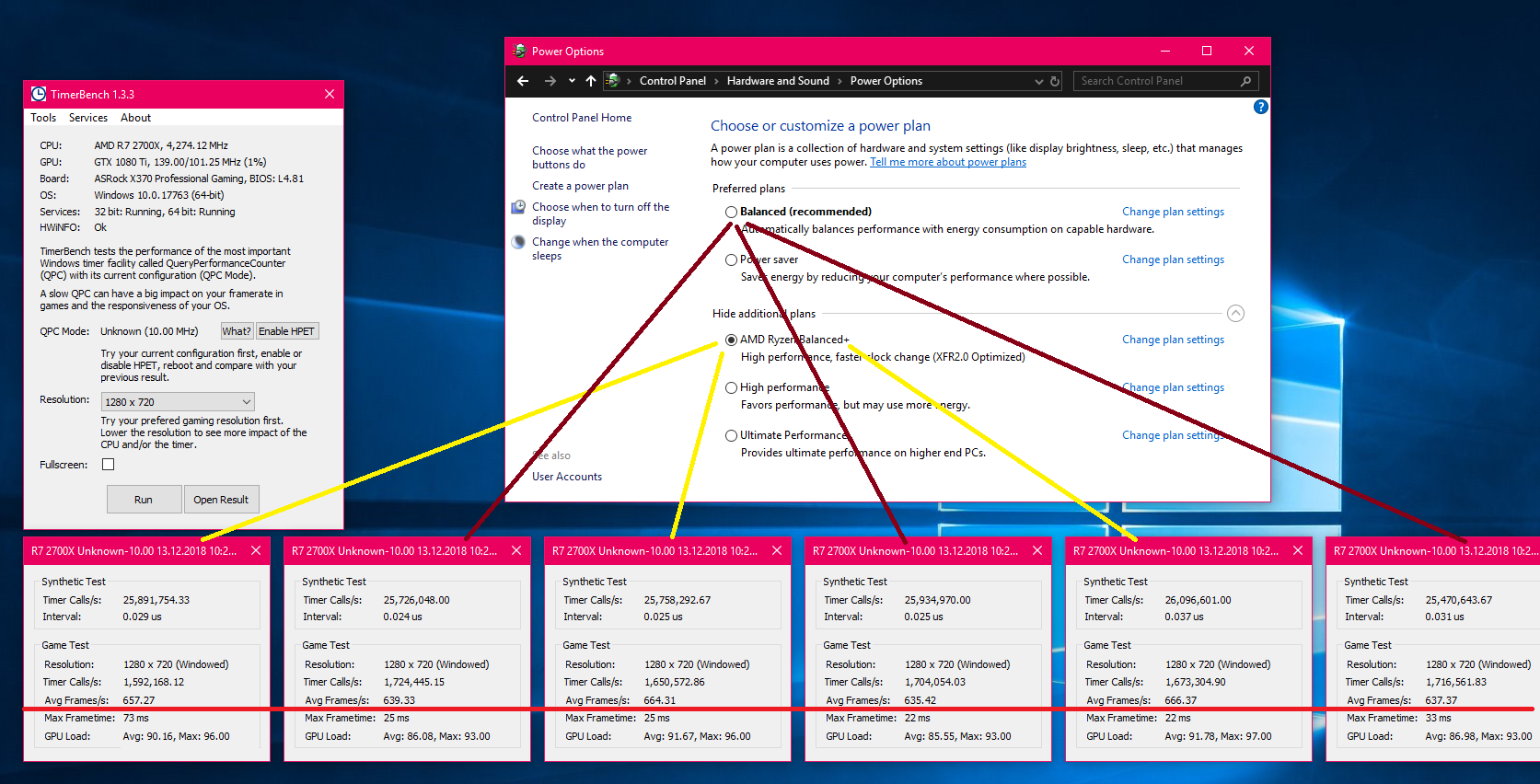Open the Tools menu in TimerBench

coord(43,118)
